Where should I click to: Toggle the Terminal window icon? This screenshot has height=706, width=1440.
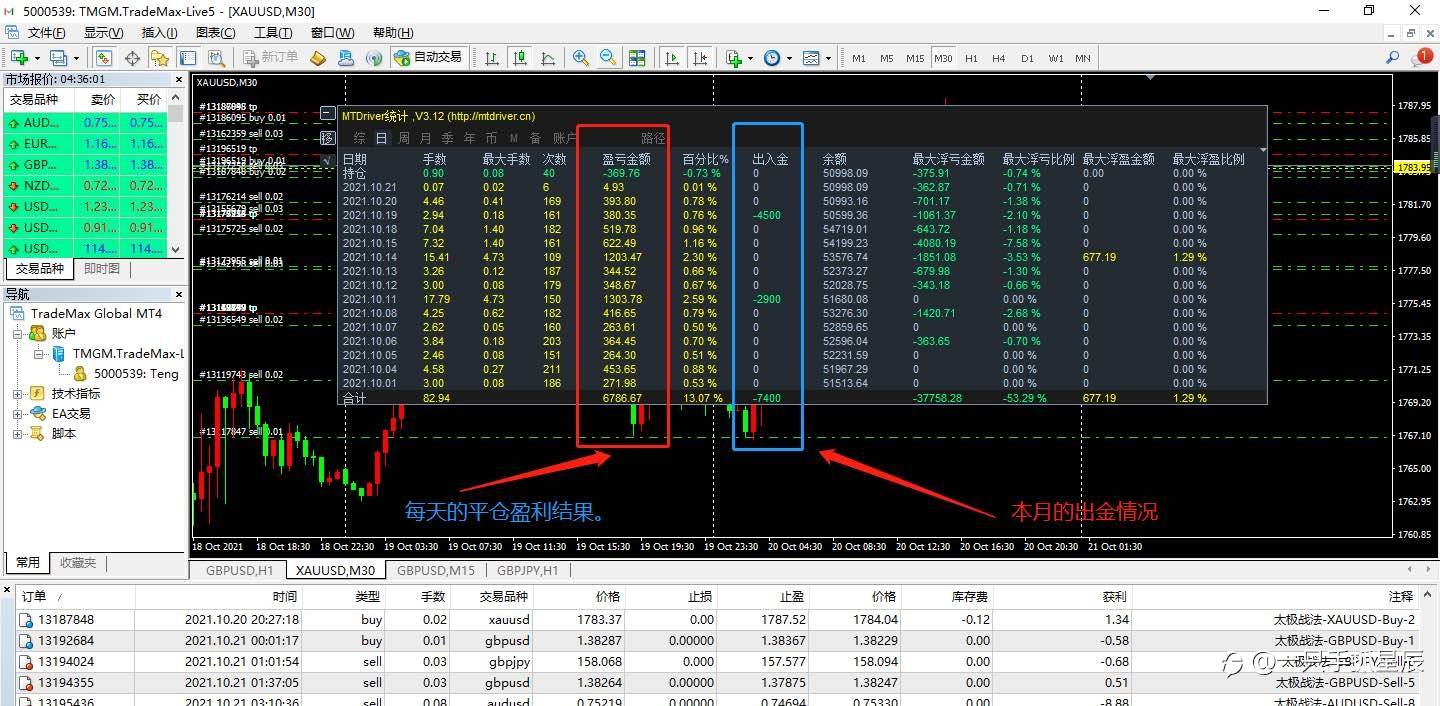tap(187, 58)
